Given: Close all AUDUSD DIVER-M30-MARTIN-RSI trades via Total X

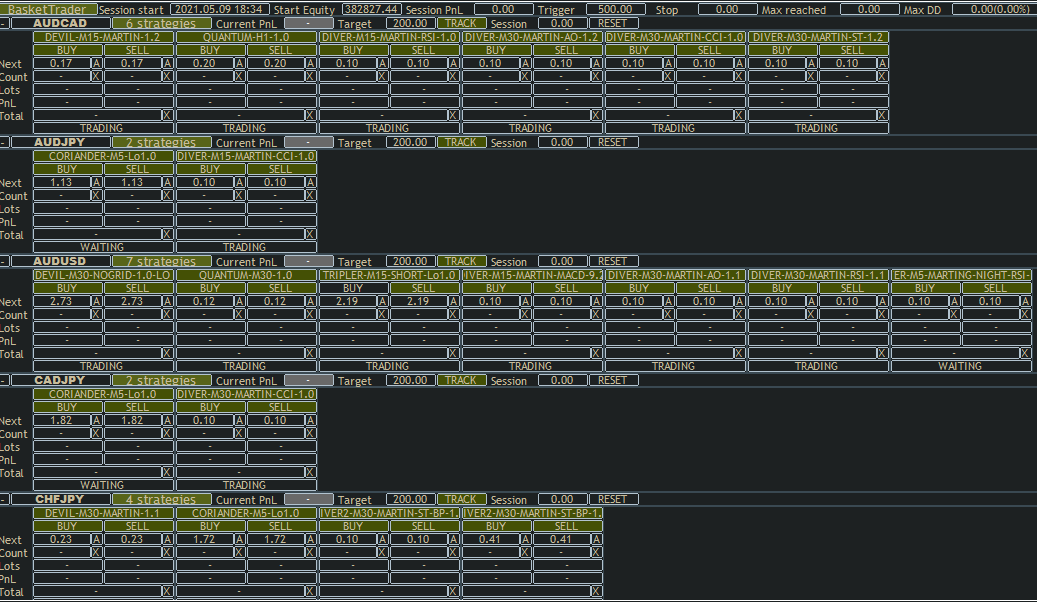Looking at the screenshot, I should pos(882,353).
